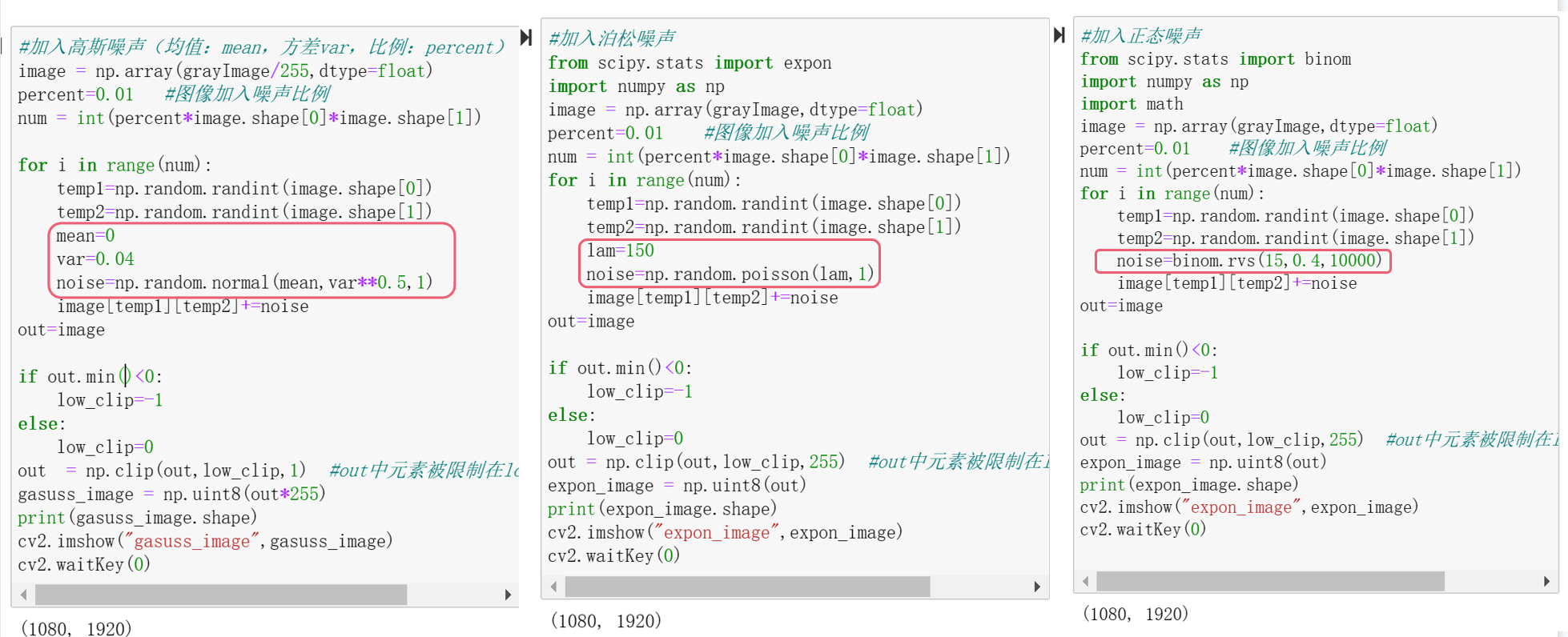This screenshot has width=1568, height=637.
Task: Click the 'import math' line
Action: pyautogui.click(x=1132, y=104)
